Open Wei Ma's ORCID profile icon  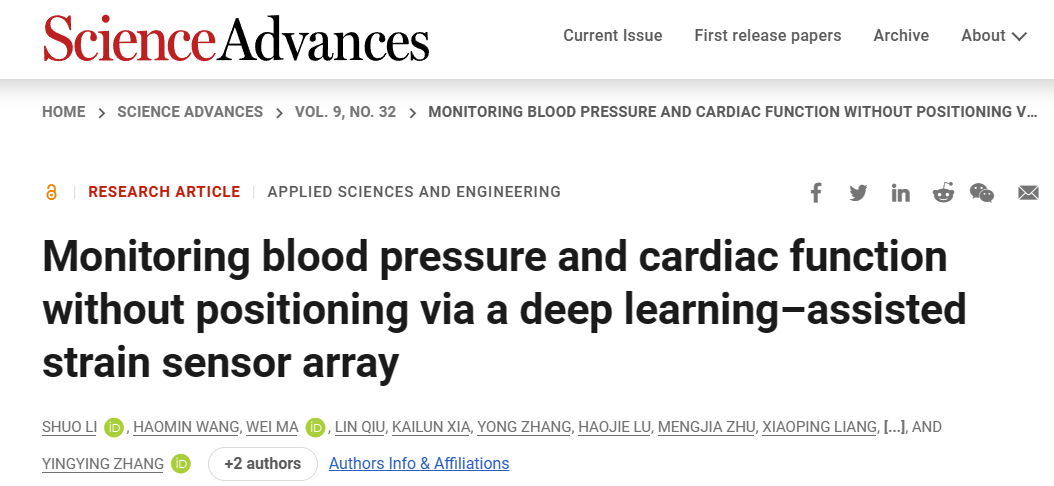(316, 428)
